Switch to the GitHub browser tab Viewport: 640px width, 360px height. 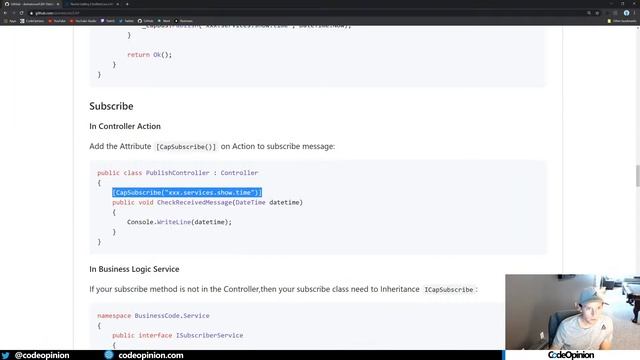point(32,4)
